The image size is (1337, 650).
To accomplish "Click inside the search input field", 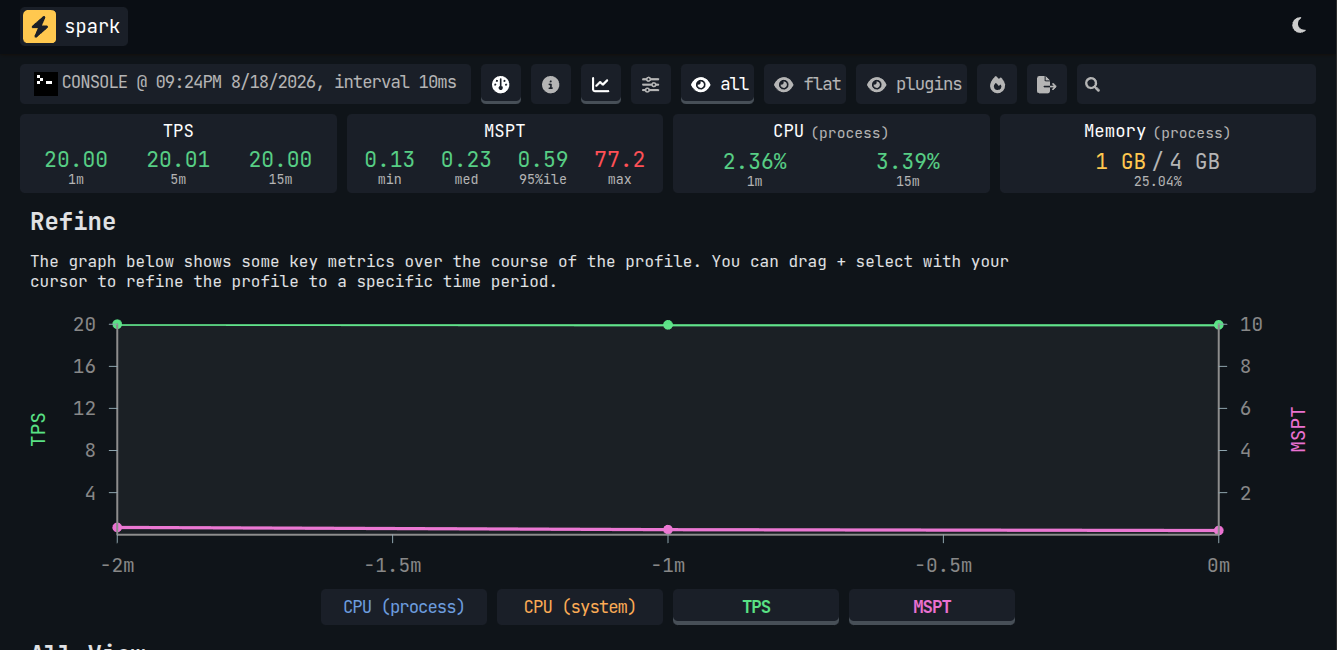I will coord(1206,85).
